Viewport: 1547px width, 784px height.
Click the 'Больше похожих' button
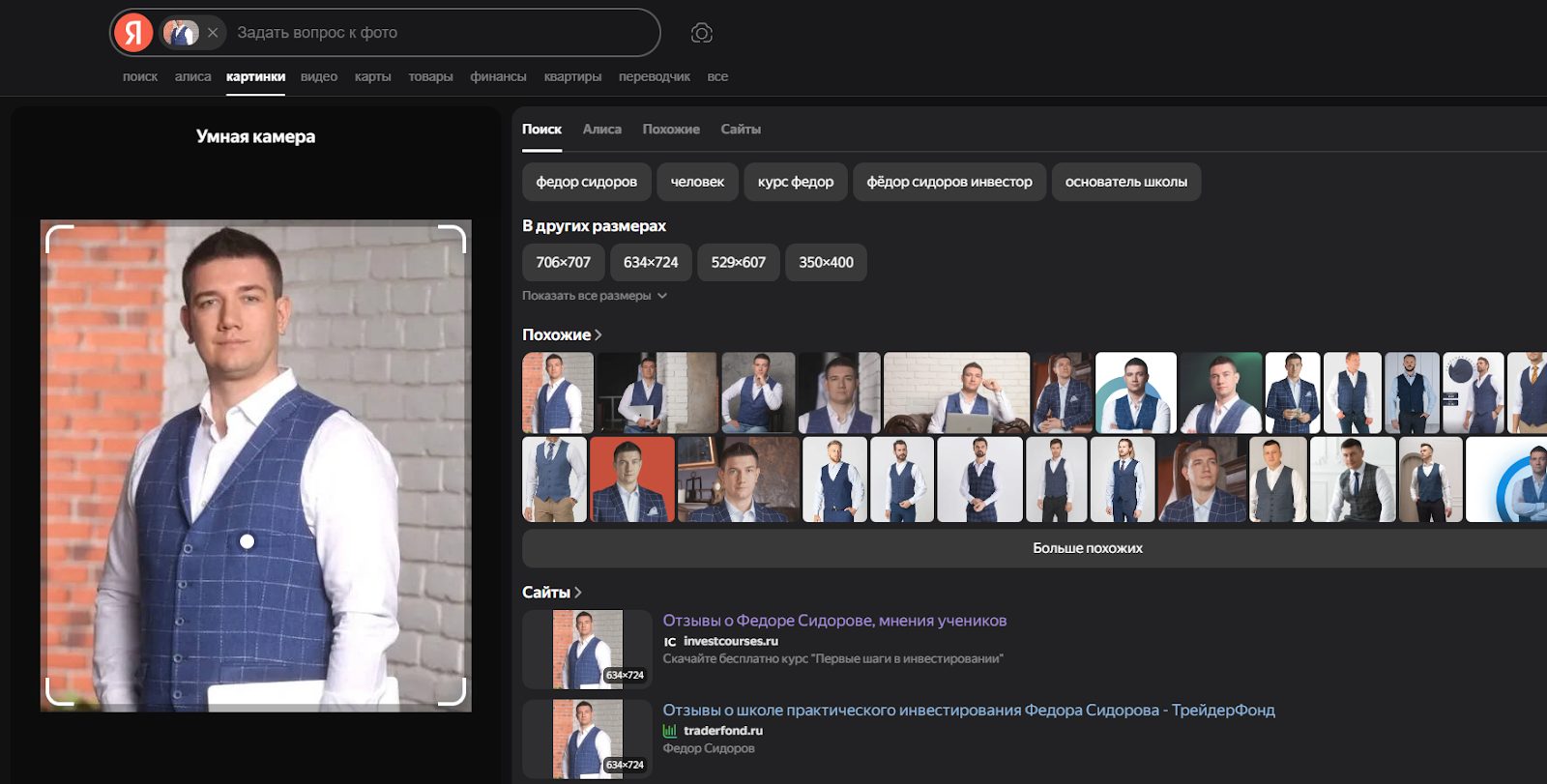coord(1087,548)
